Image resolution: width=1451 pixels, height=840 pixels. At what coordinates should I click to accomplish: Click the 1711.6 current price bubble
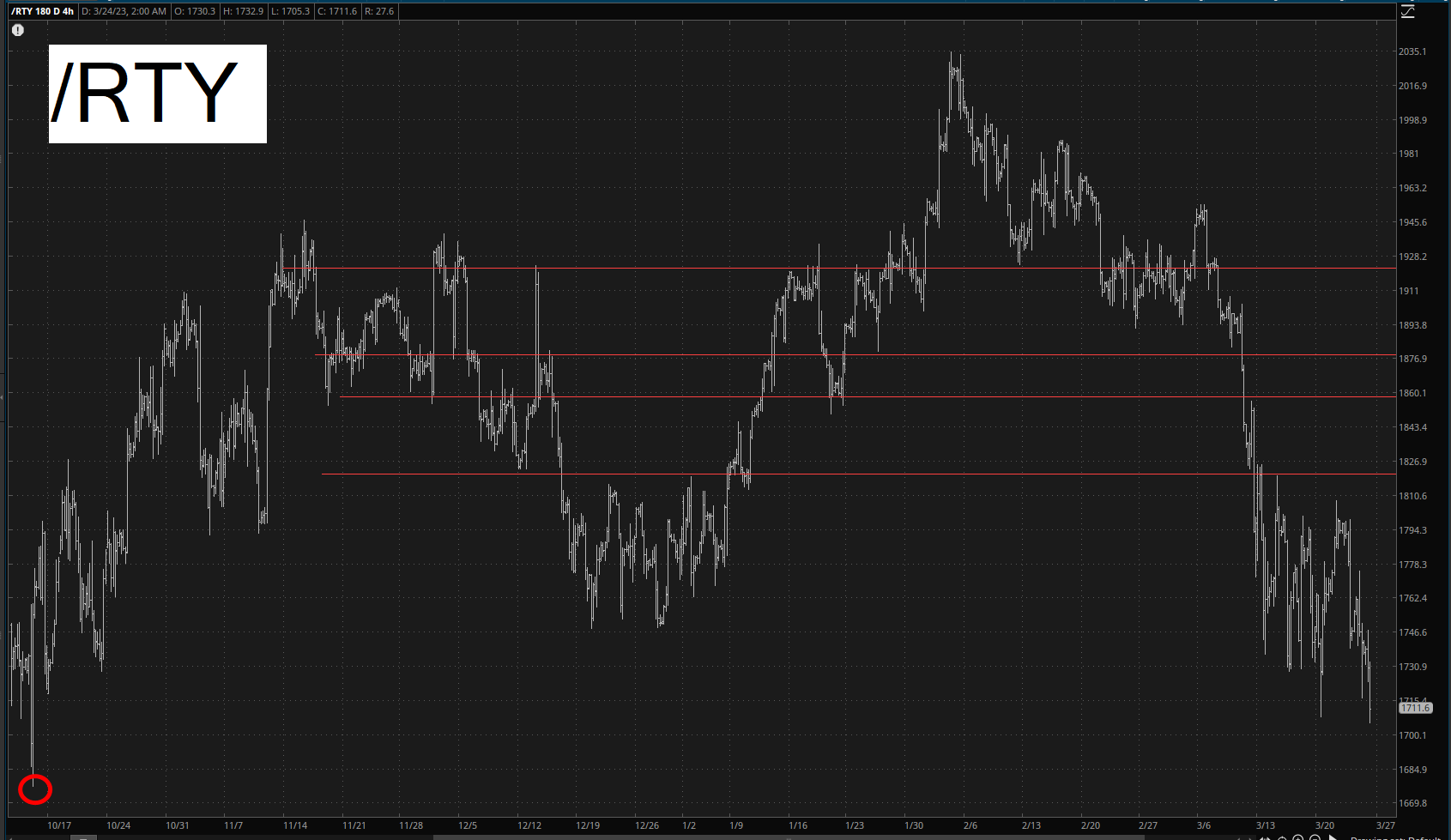[1415, 708]
